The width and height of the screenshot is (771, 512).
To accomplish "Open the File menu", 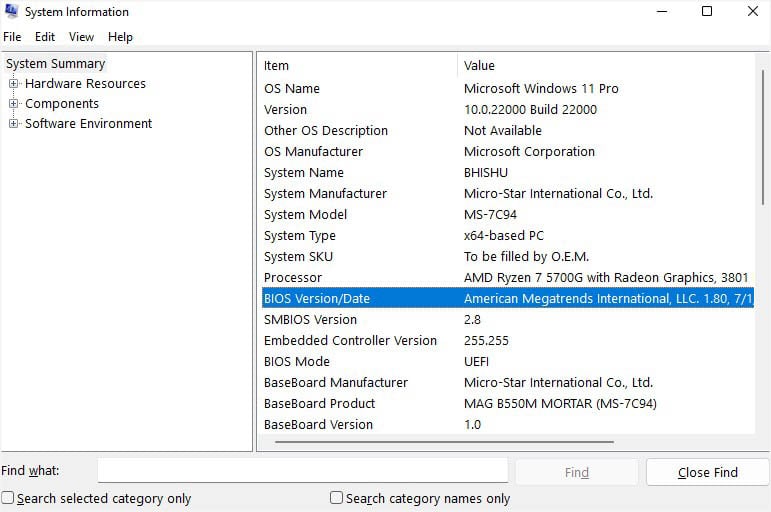I will click(x=12, y=37).
